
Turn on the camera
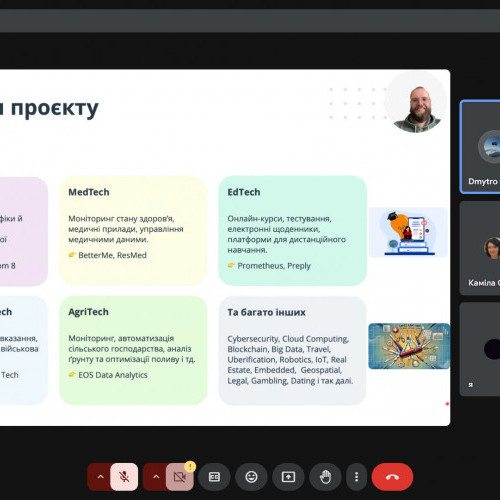pos(180,477)
